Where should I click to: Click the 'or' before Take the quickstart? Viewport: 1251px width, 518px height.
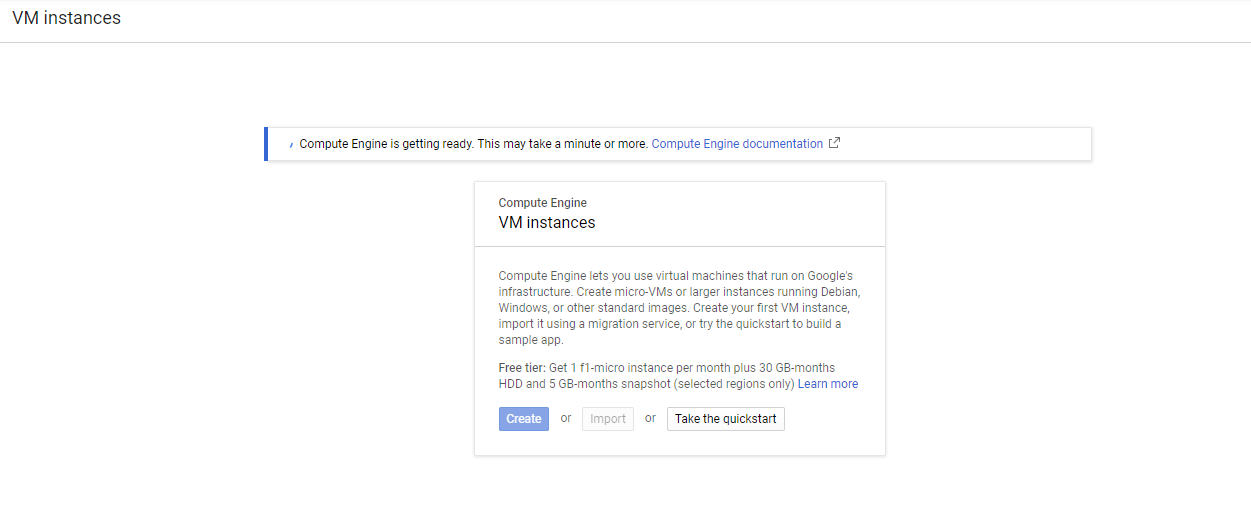pos(650,418)
